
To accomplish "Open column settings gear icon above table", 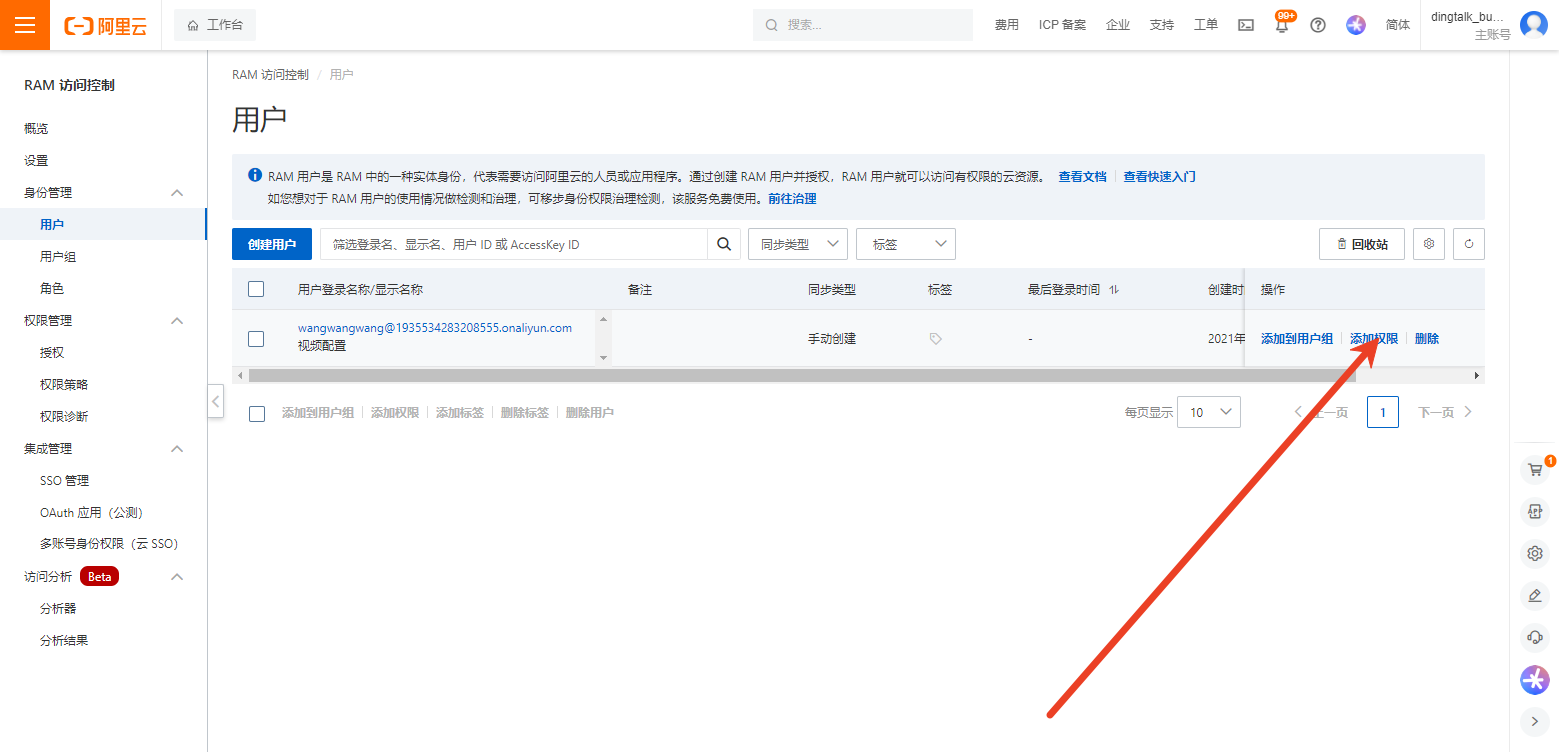I will (1429, 244).
